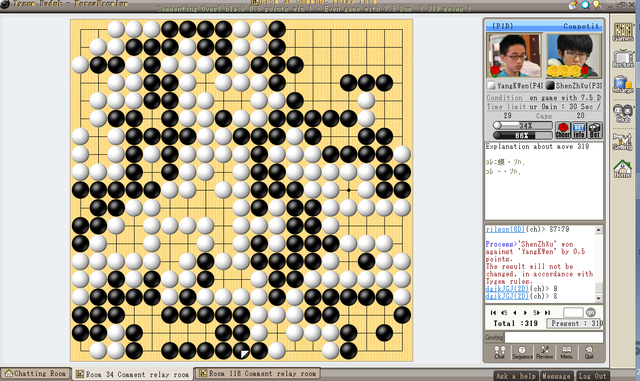640x381 pixels.
Task: Click the move number input field
Action: tap(573, 312)
